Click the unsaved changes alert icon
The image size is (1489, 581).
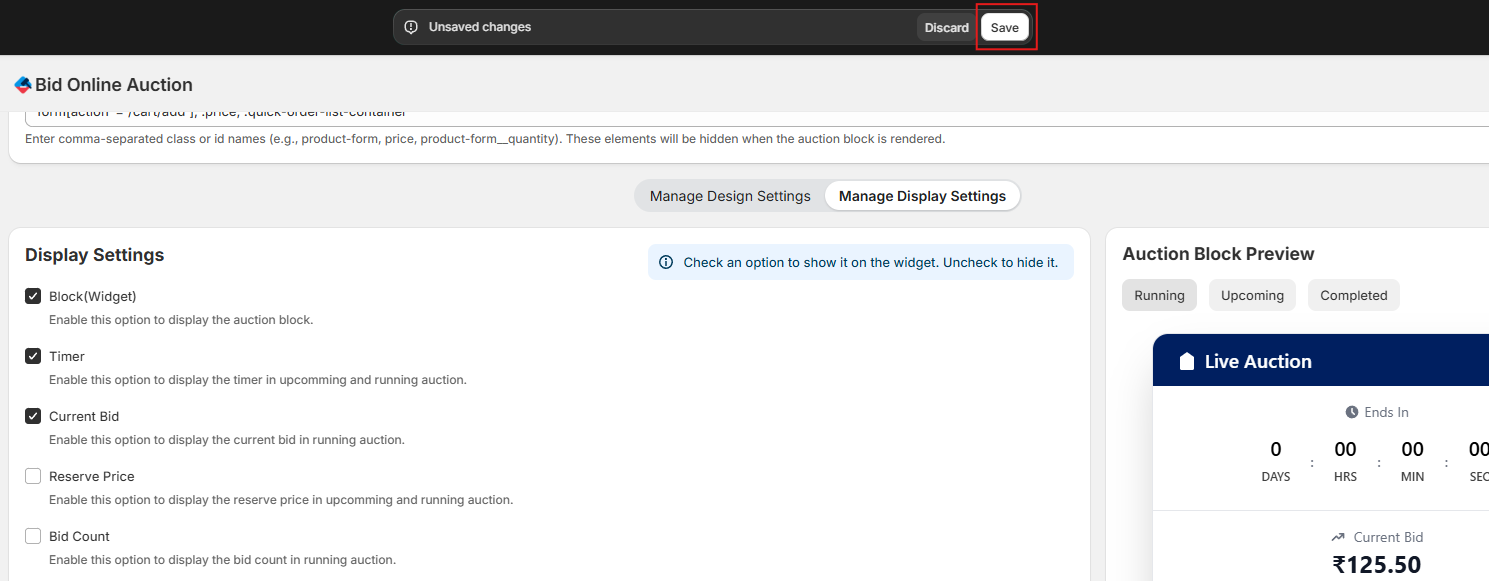coord(411,27)
